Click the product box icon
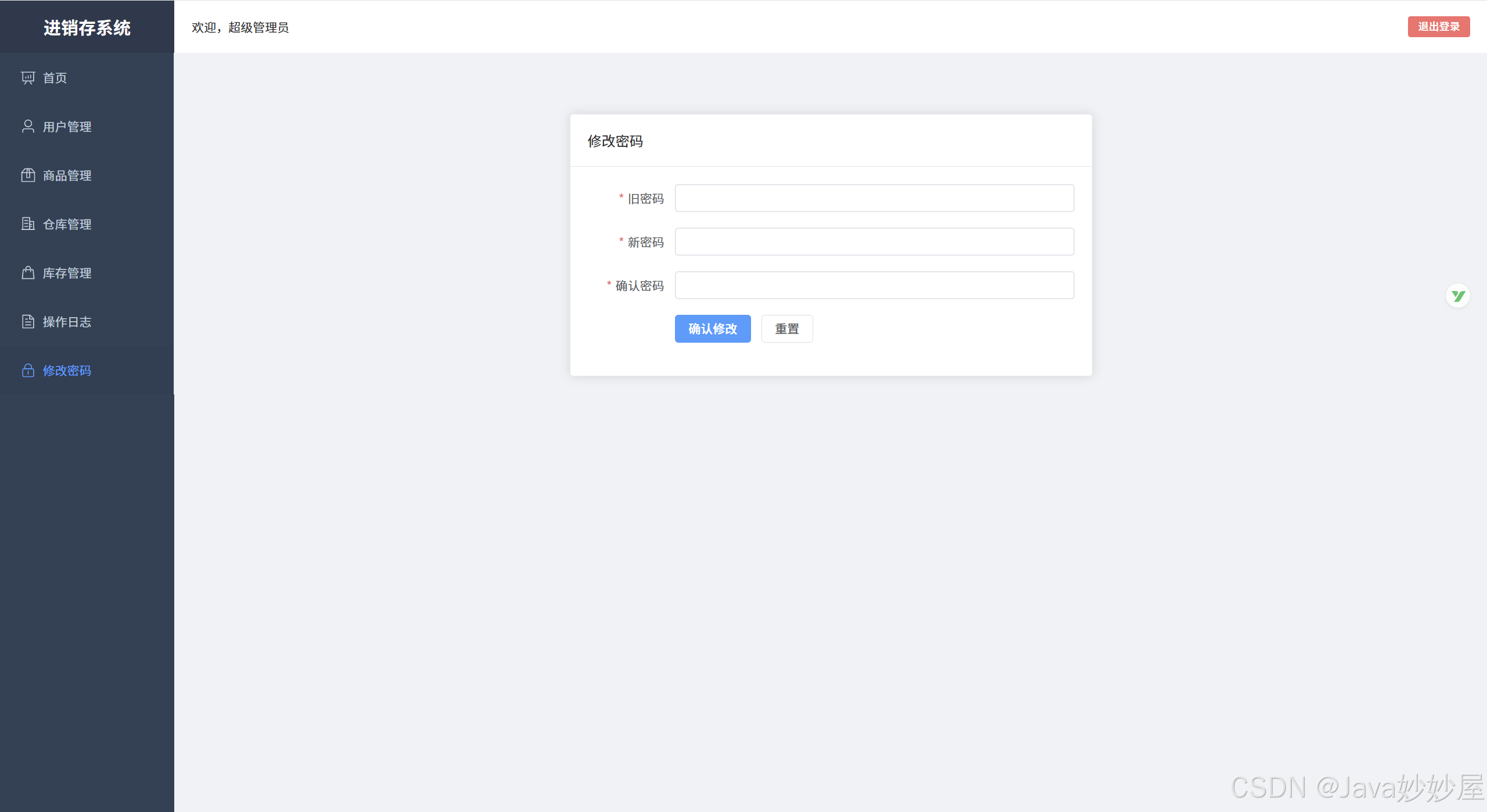 [28, 175]
